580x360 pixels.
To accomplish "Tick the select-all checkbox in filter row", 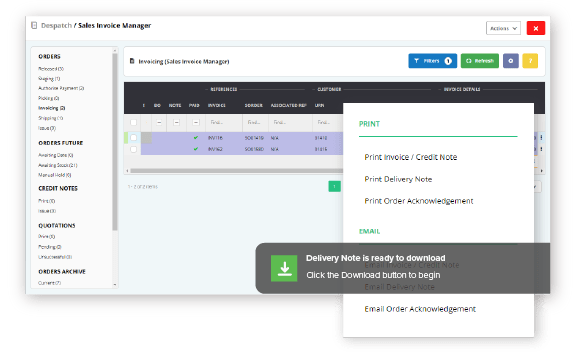I will pyautogui.click(x=133, y=122).
